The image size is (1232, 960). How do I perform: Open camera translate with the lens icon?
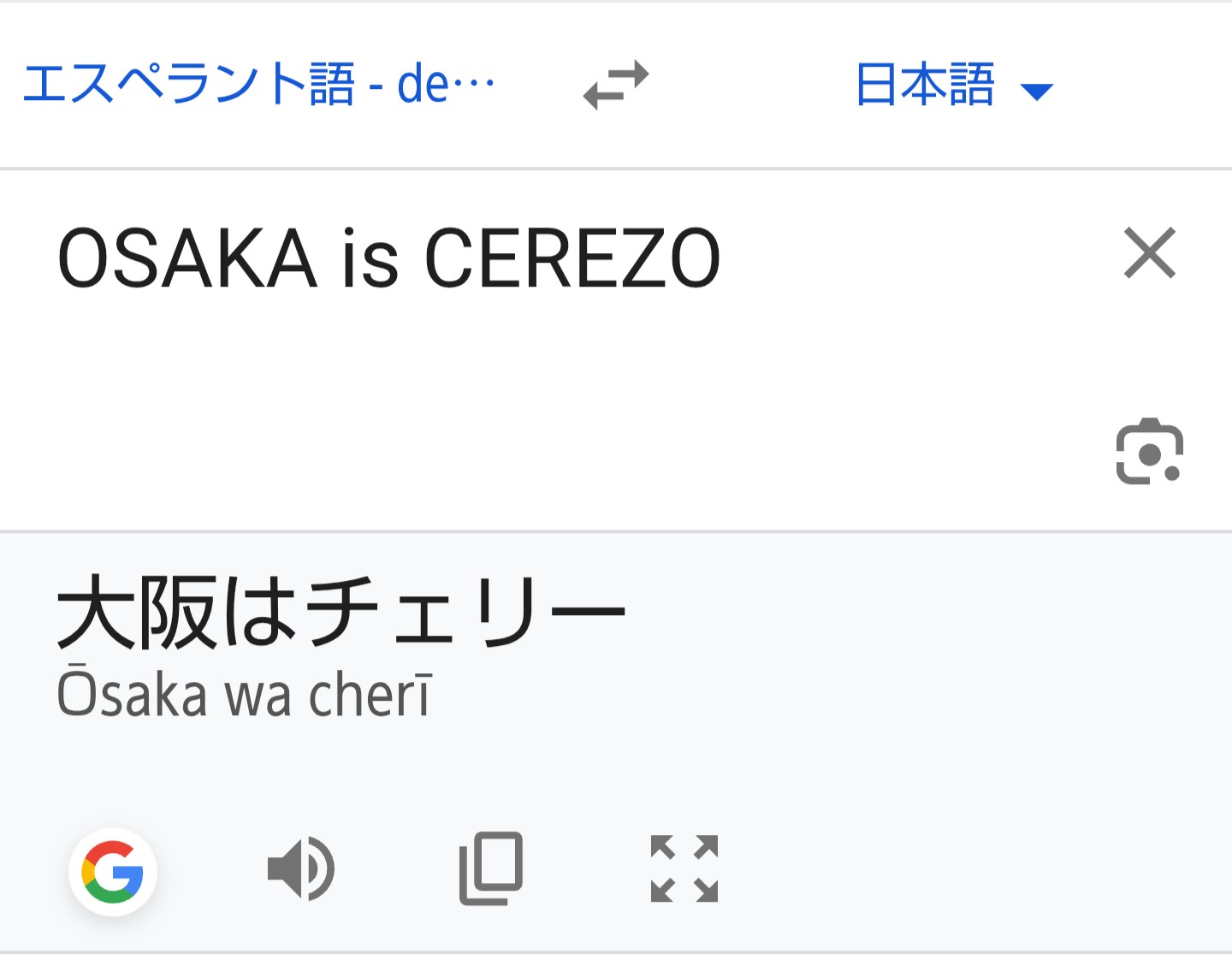(x=1150, y=451)
